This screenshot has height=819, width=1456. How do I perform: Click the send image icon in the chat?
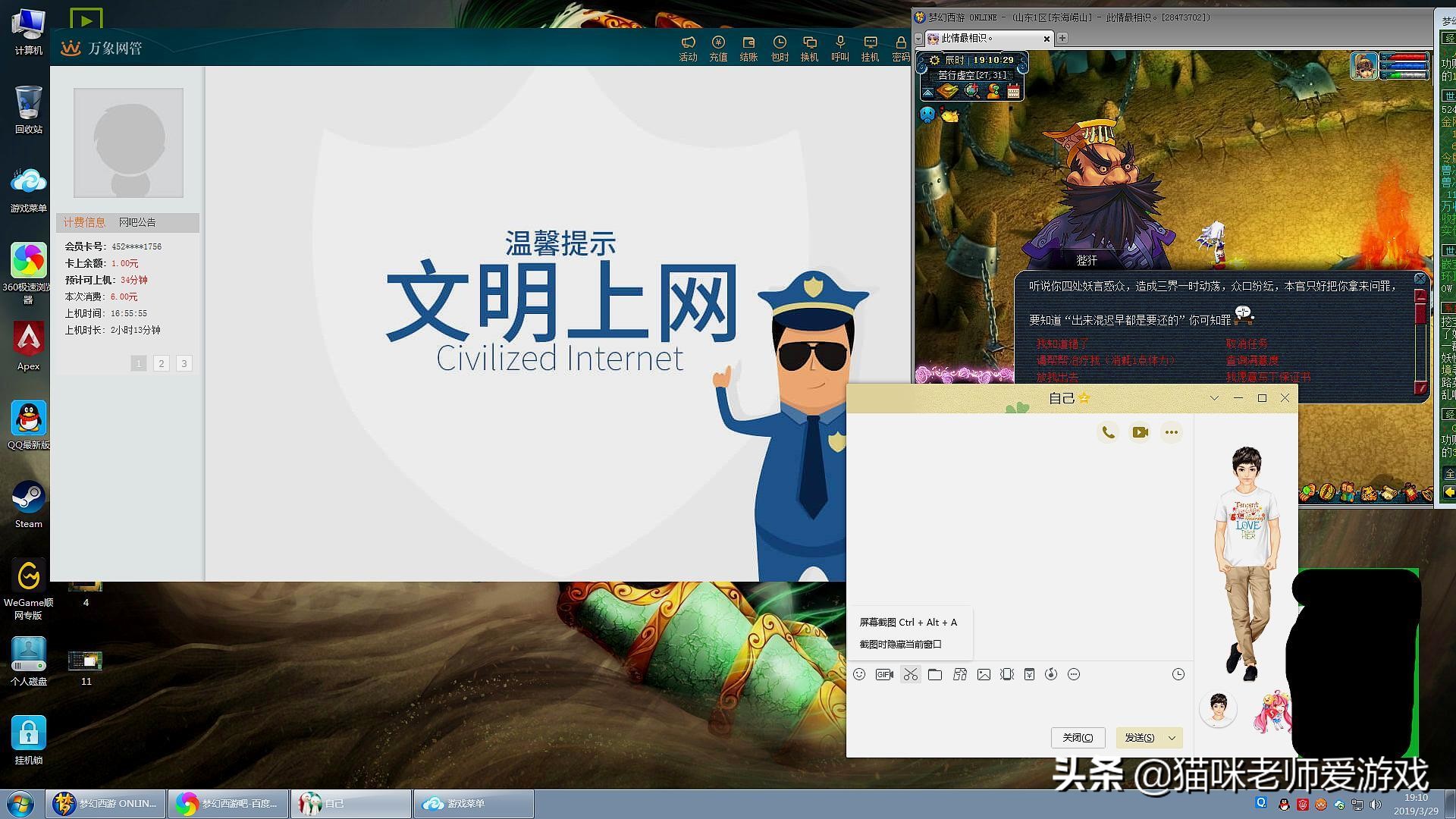click(x=985, y=674)
